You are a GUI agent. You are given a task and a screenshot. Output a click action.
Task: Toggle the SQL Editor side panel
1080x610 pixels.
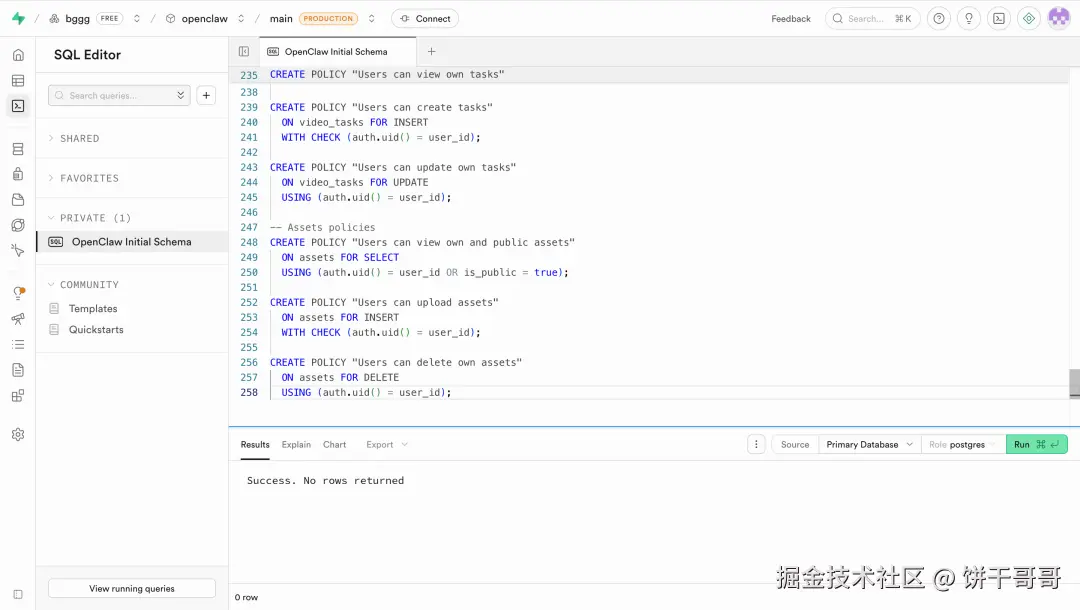(244, 52)
